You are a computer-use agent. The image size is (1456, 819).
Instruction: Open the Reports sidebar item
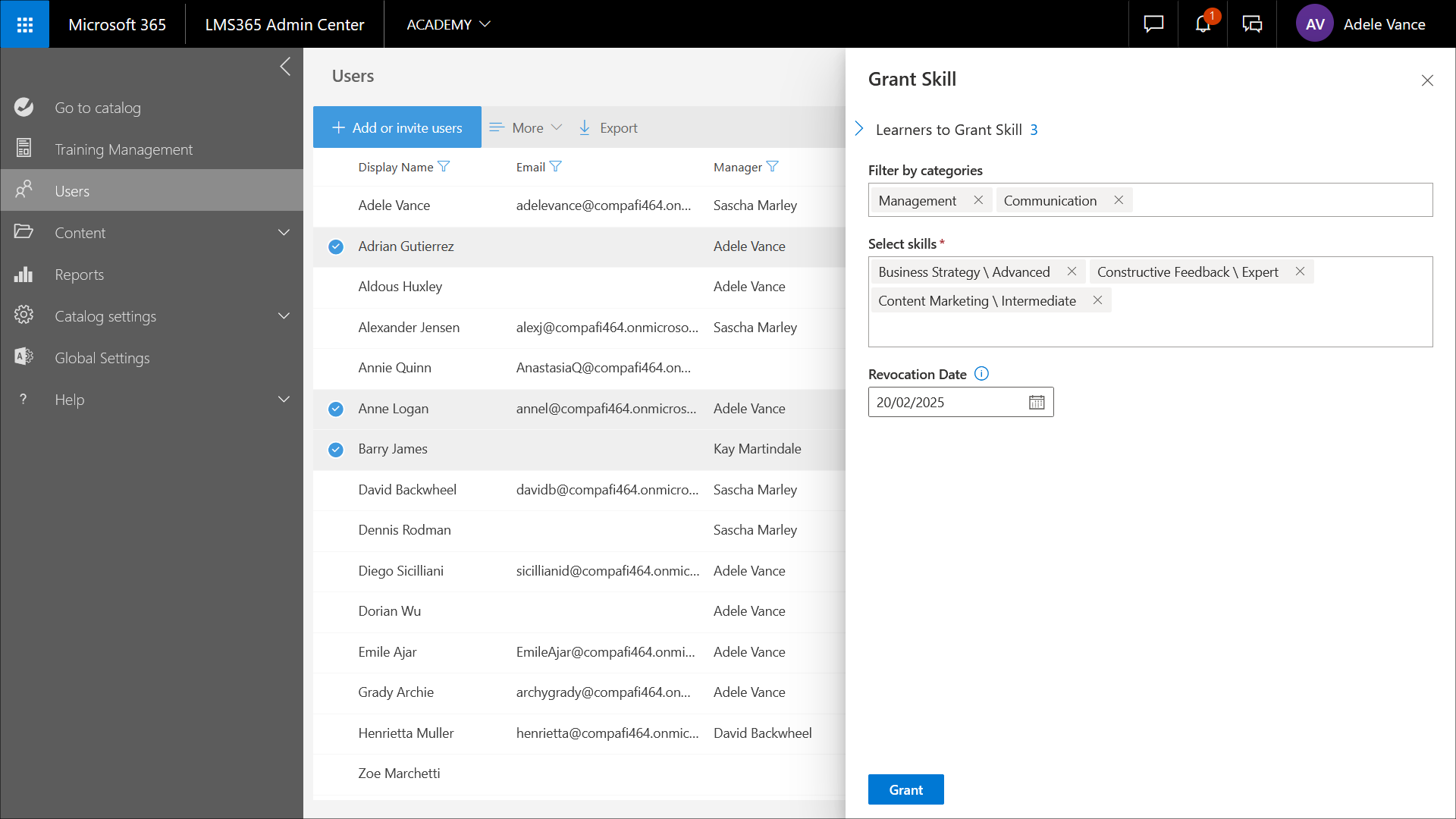[79, 275]
